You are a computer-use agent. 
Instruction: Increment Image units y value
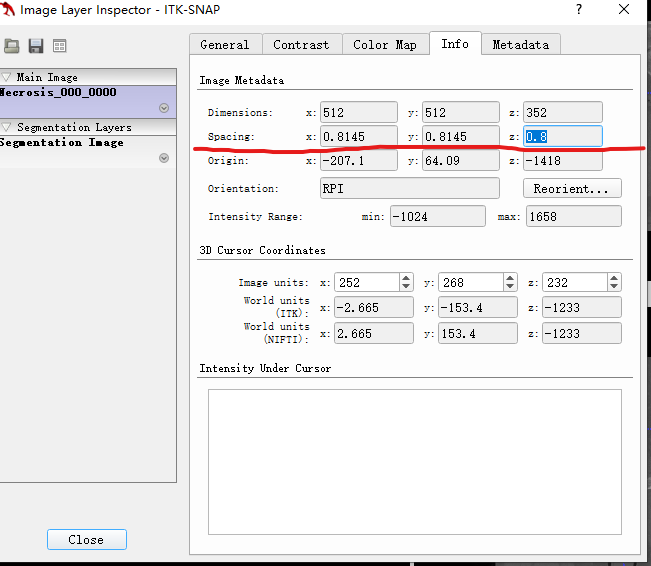[x=510, y=278]
